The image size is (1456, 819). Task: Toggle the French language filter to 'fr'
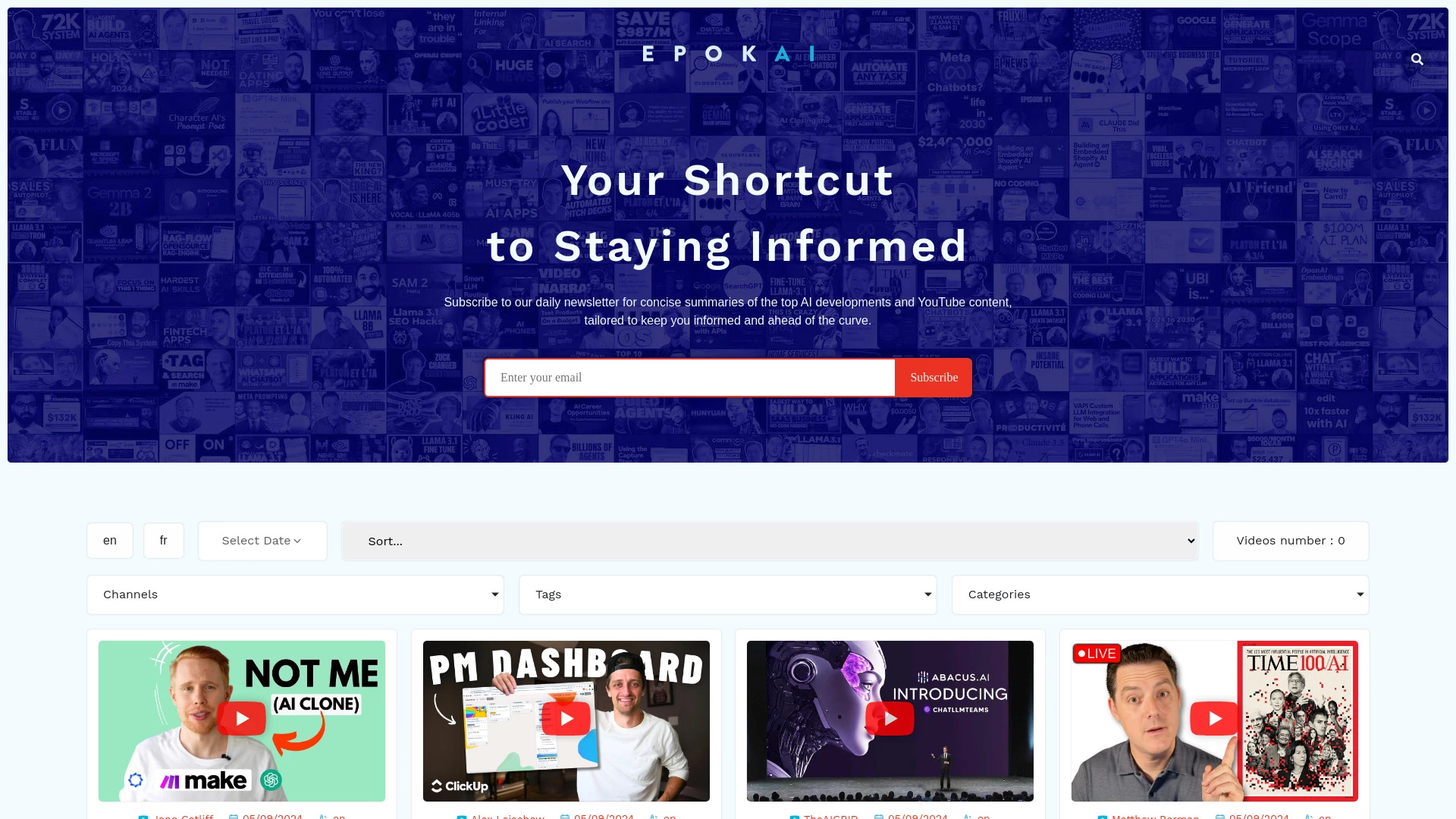pyautogui.click(x=163, y=540)
